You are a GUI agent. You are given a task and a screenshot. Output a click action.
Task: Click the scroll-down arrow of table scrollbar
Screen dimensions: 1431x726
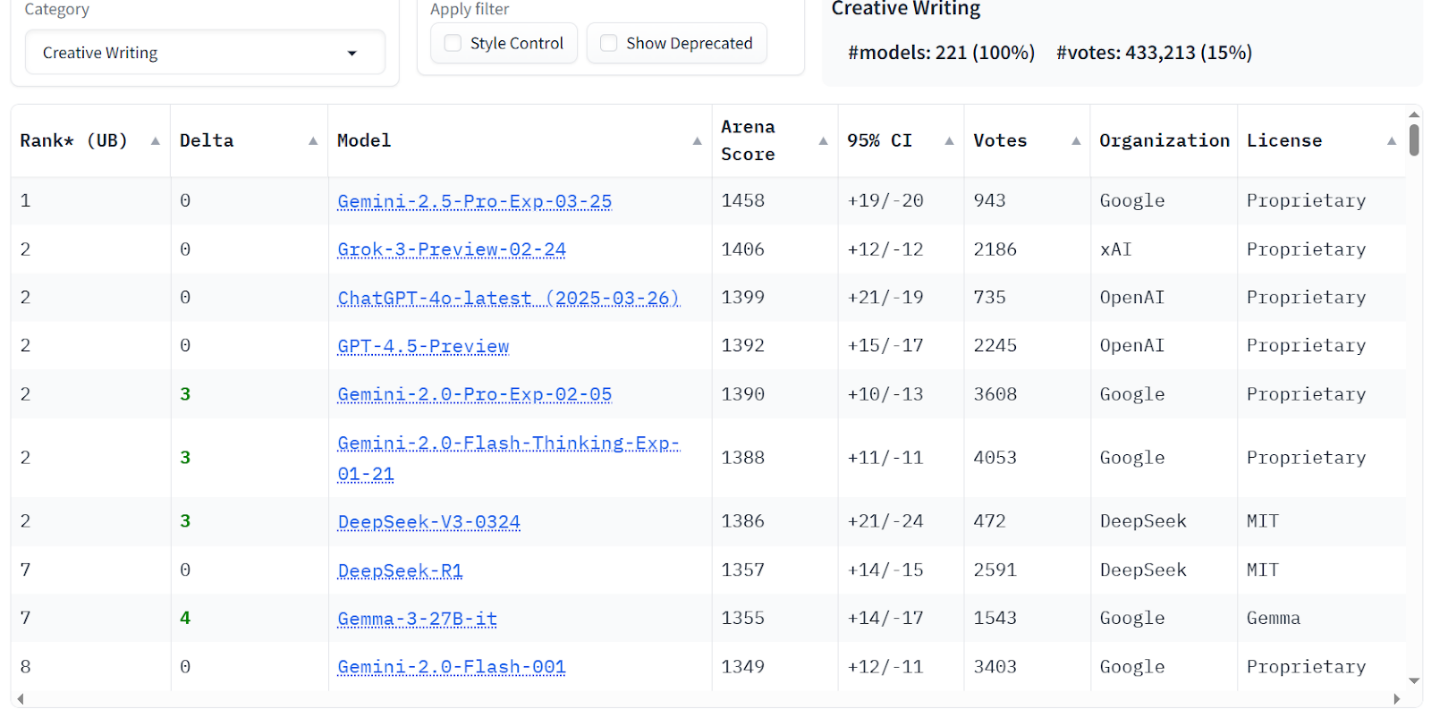click(x=1414, y=681)
